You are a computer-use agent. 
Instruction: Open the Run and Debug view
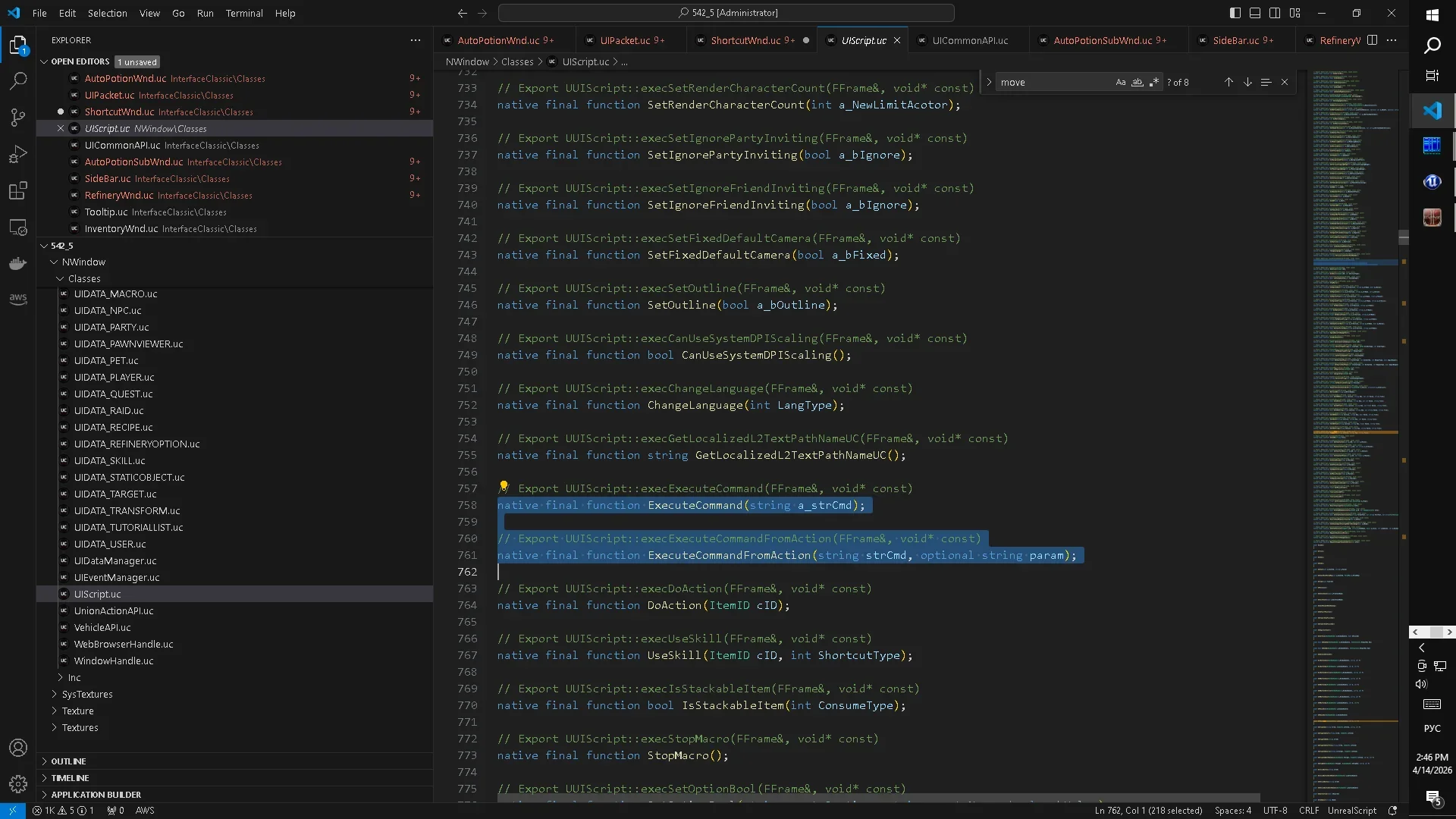(x=18, y=154)
